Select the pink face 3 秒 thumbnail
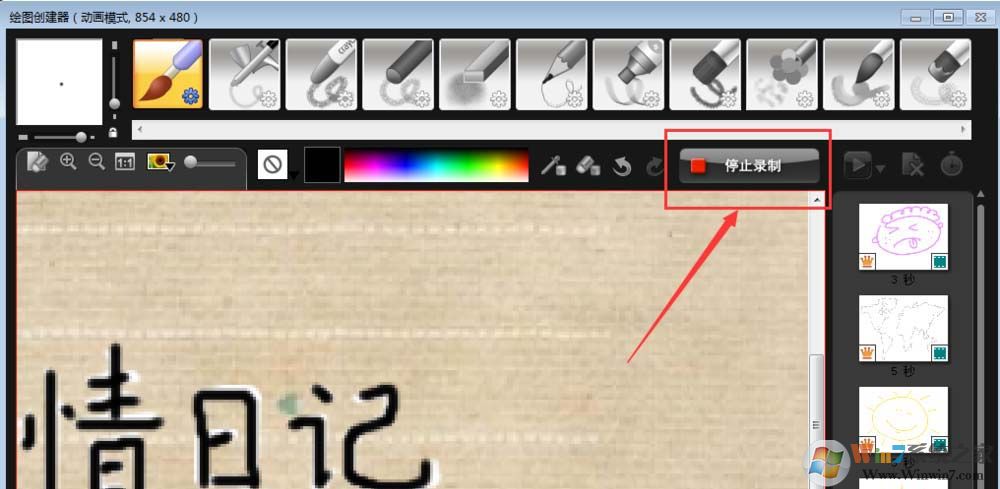Viewport: 1000px width, 489px height. pyautogui.click(x=903, y=237)
